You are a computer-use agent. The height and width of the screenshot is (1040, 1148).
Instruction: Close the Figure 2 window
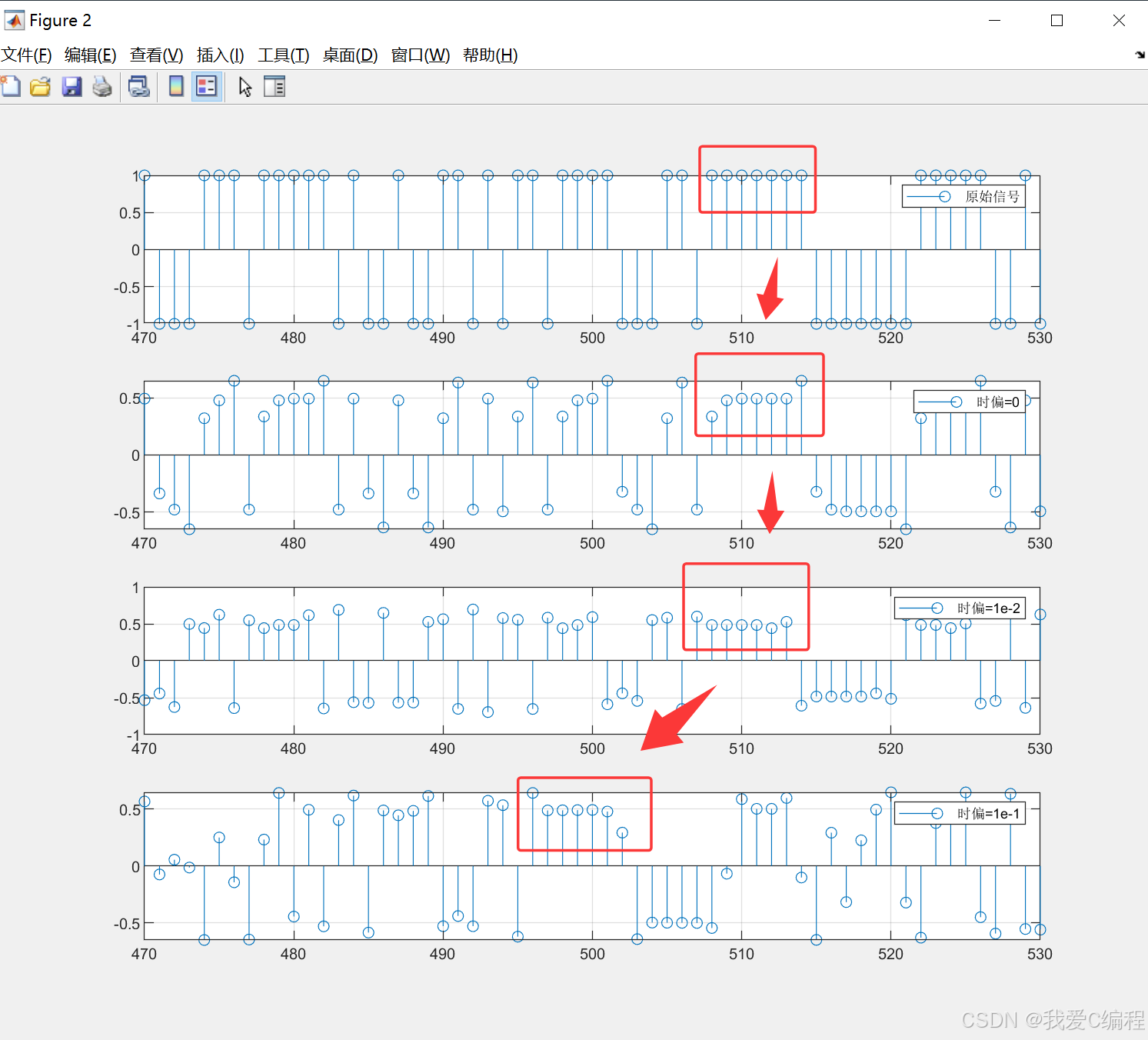[x=1119, y=21]
